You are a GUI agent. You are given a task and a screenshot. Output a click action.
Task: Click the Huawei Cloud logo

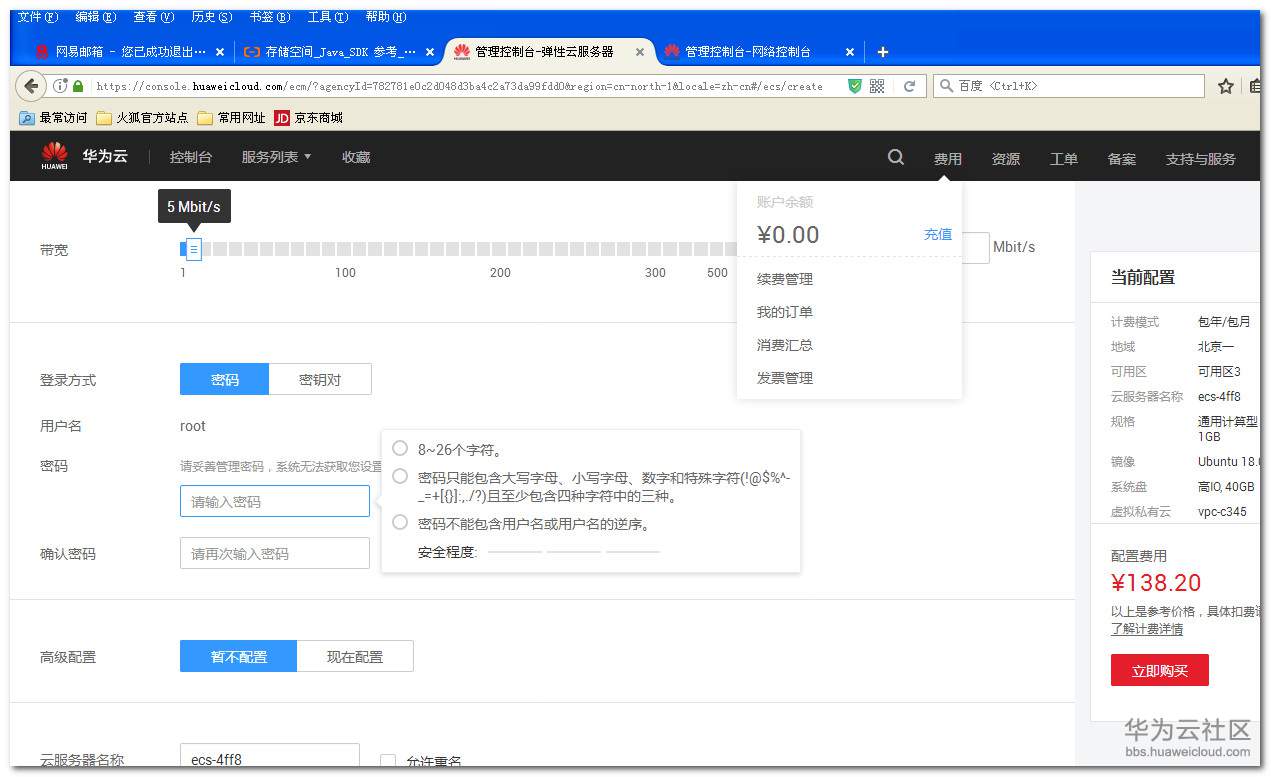pos(84,156)
